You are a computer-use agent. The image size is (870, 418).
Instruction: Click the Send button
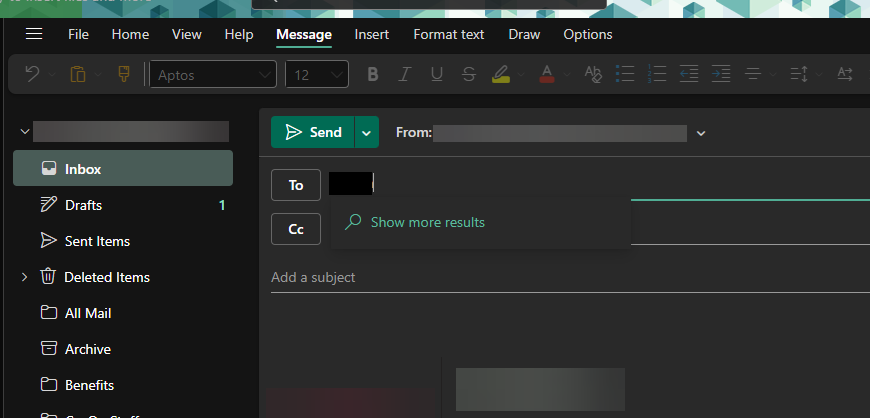click(x=312, y=132)
